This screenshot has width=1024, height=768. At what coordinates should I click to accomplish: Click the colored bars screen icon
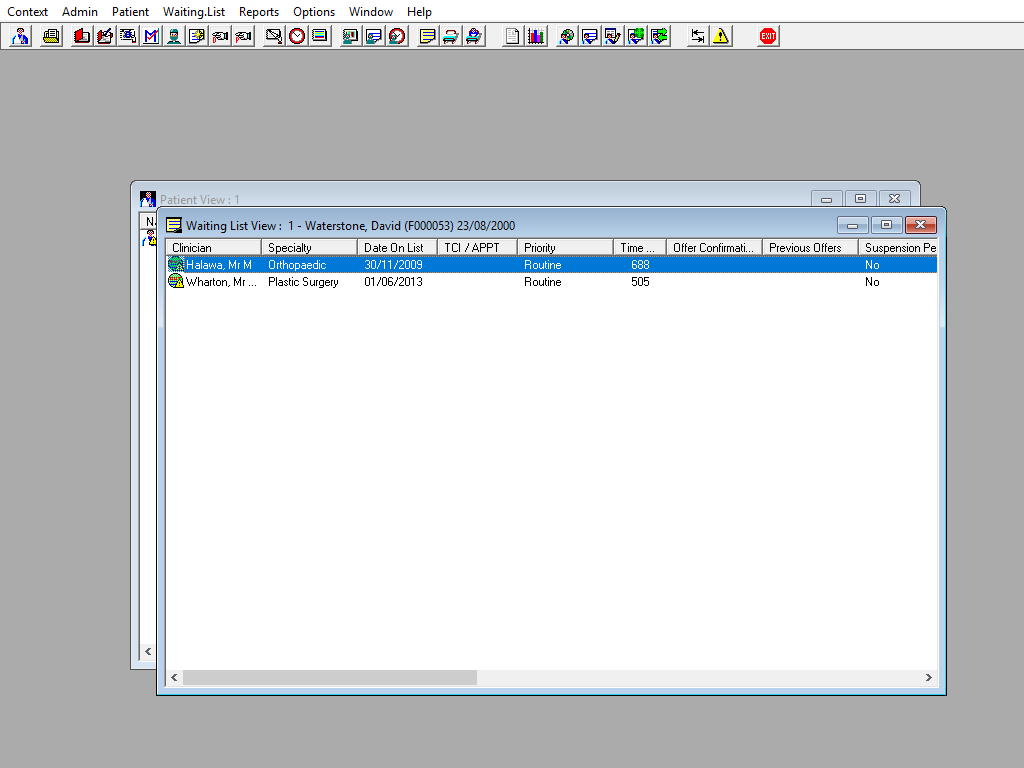point(320,36)
